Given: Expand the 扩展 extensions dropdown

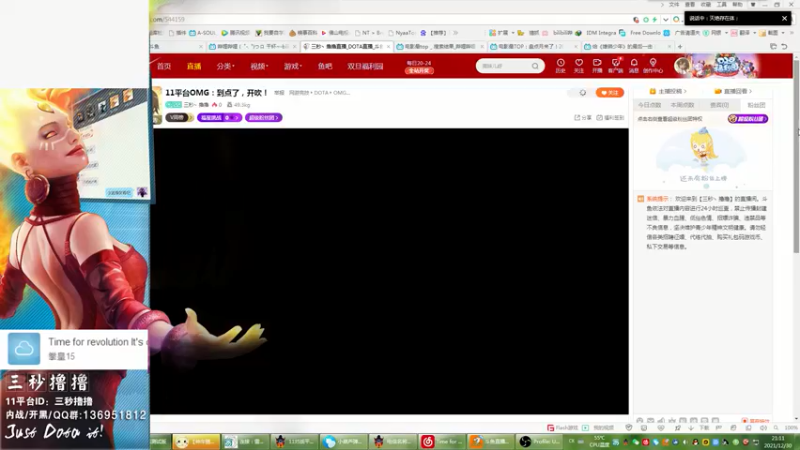Looking at the screenshot, I should pyautogui.click(x=502, y=33).
